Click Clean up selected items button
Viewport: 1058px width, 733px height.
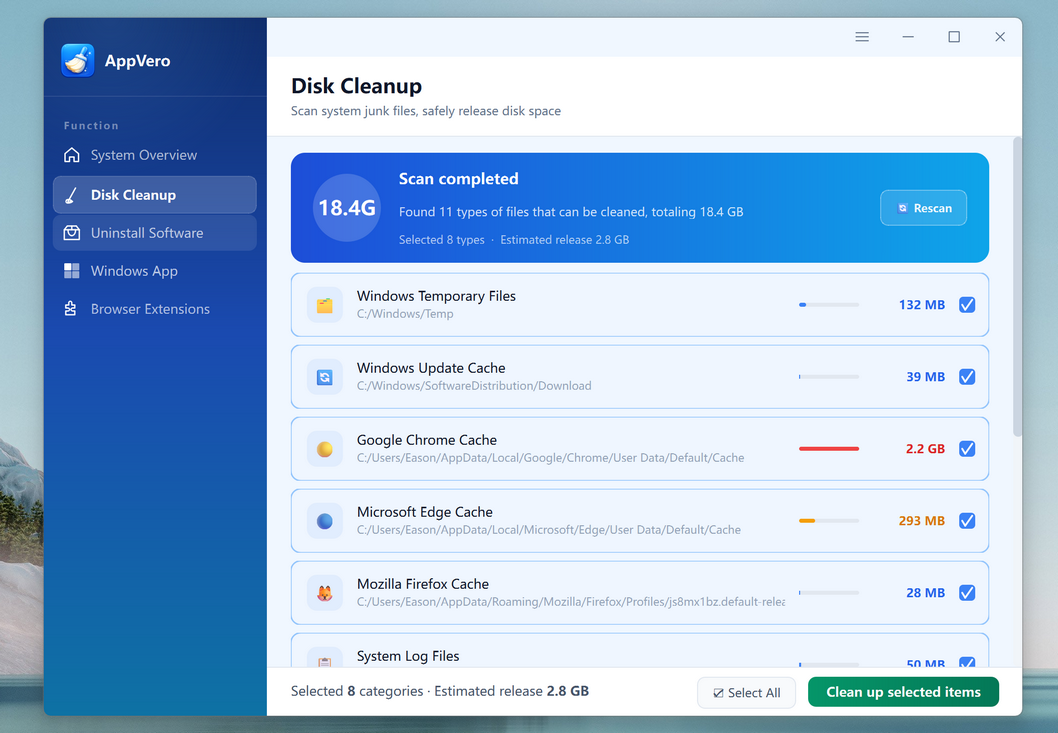[x=903, y=692]
